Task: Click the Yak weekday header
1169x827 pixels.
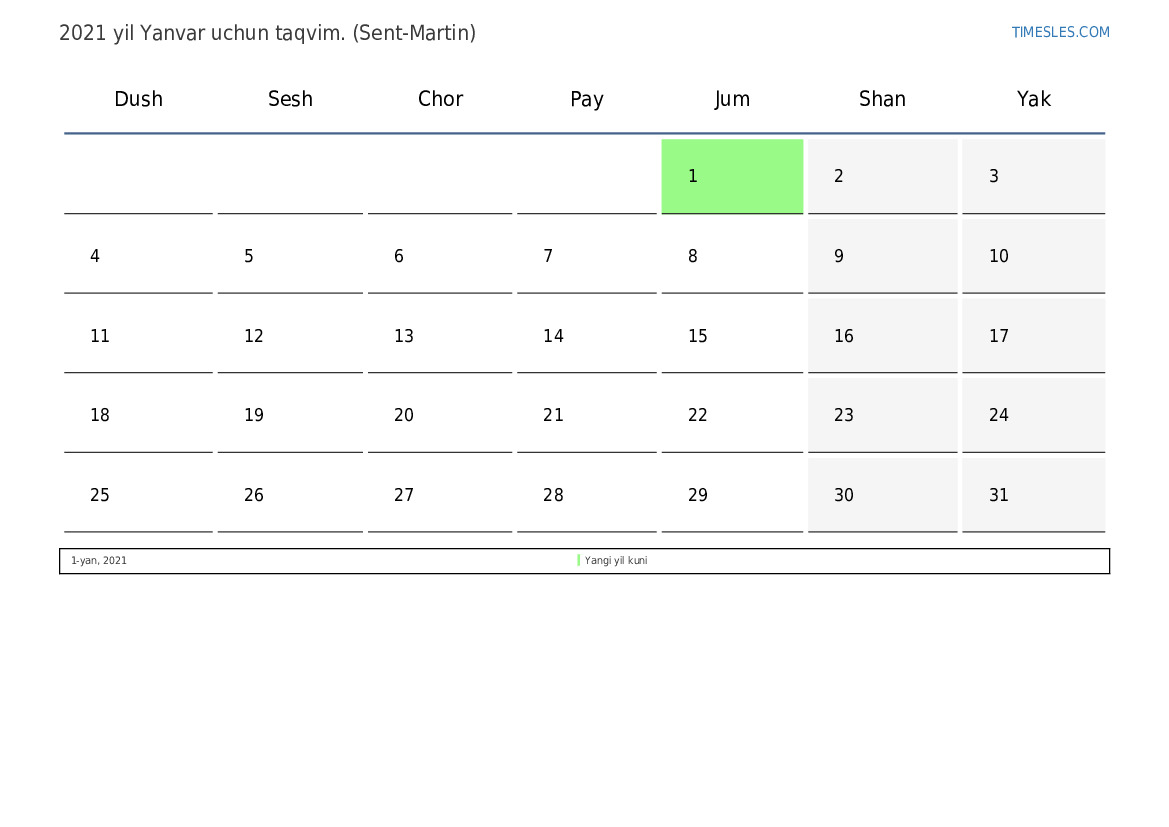Action: 1033,99
